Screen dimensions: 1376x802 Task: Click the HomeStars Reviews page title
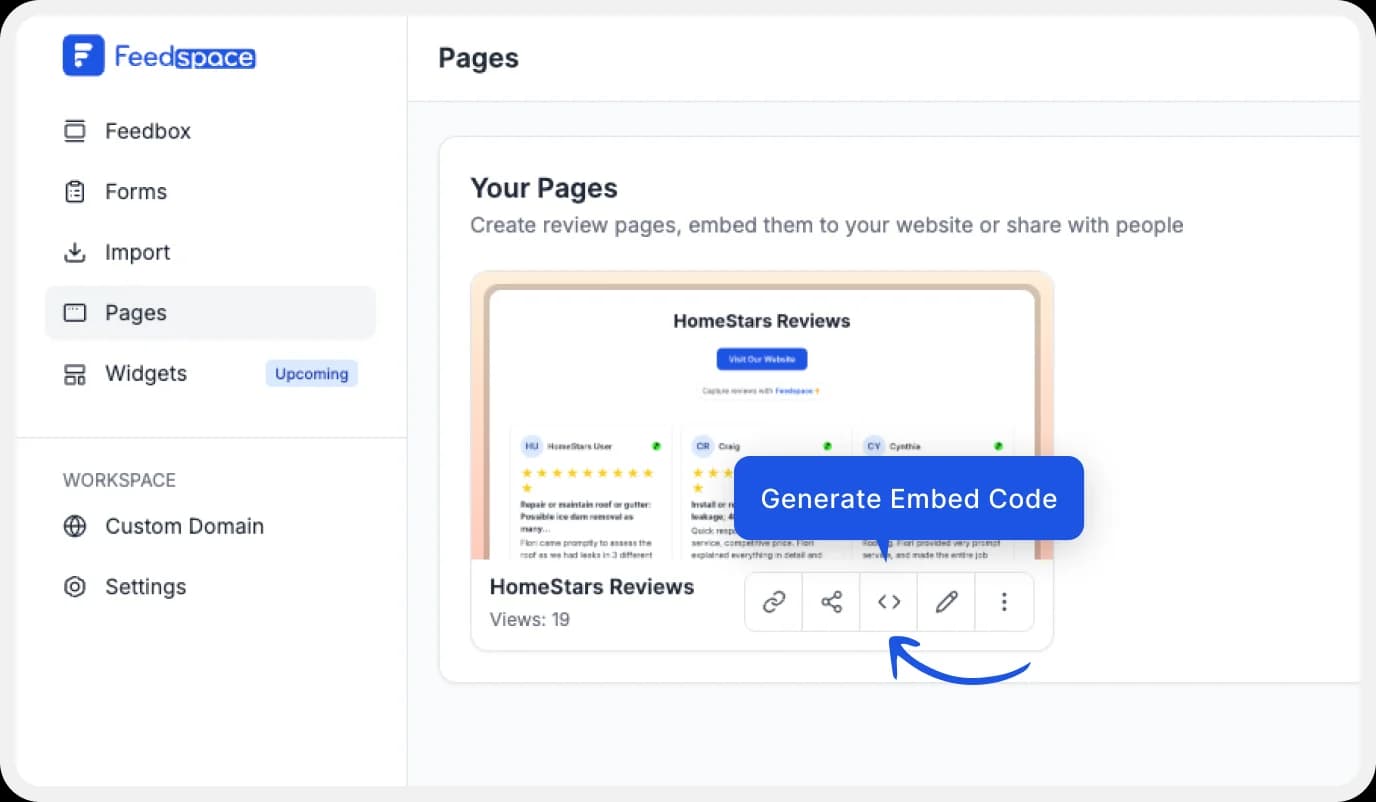tap(591, 587)
